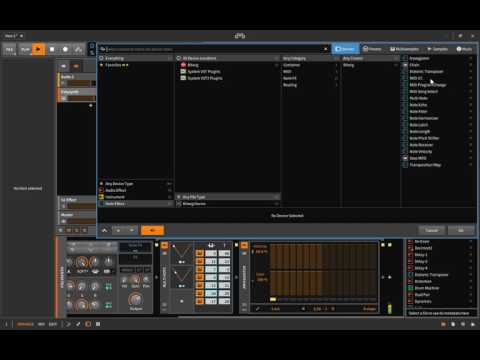Viewport: 480px width, 360px height.
Task: Filter by Audio Effect device type
Action: (x=136, y=190)
